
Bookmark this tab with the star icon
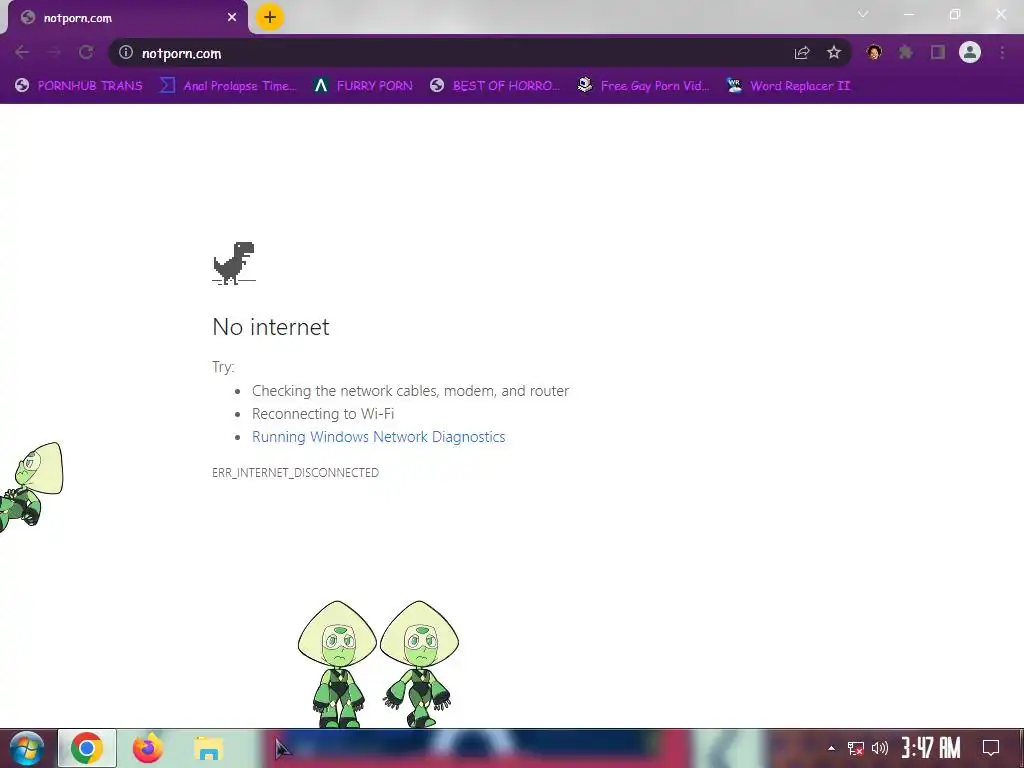coord(834,52)
